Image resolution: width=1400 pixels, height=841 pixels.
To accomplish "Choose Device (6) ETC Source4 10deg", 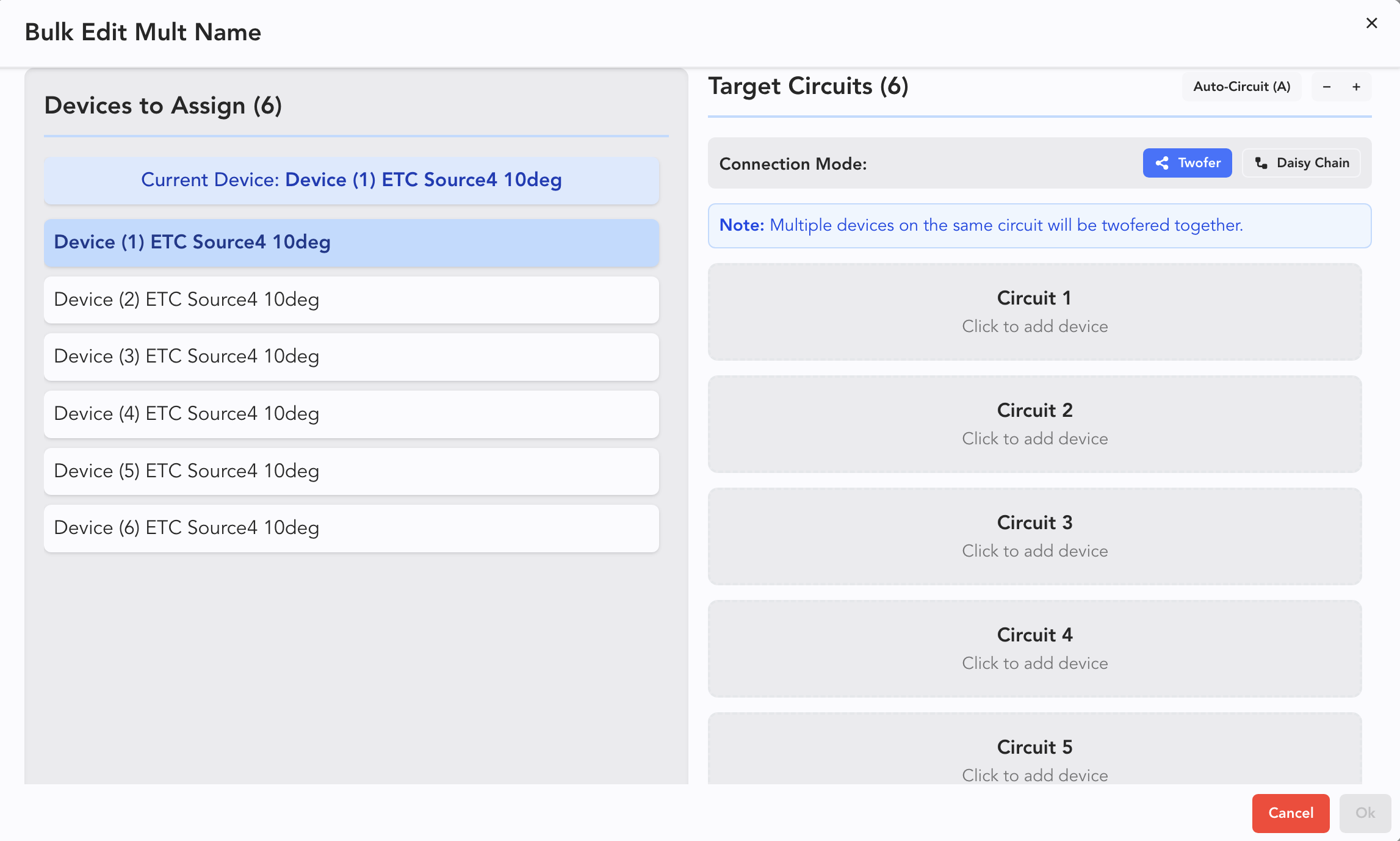I will coord(351,528).
